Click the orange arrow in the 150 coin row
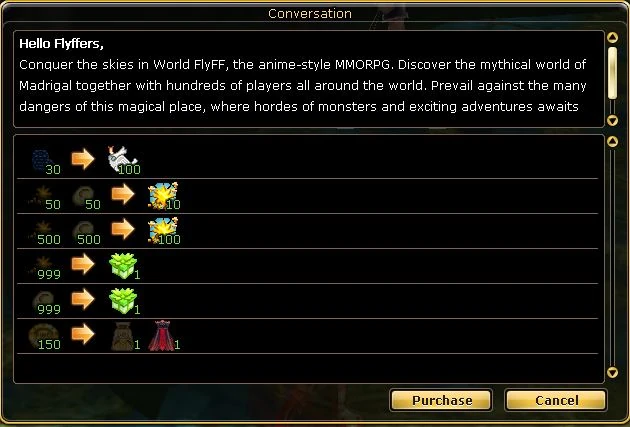630x427 pixels. (83, 334)
